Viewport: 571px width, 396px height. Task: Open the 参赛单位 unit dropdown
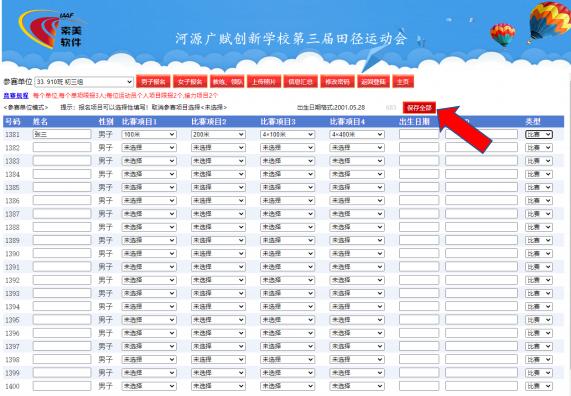[x=84, y=82]
